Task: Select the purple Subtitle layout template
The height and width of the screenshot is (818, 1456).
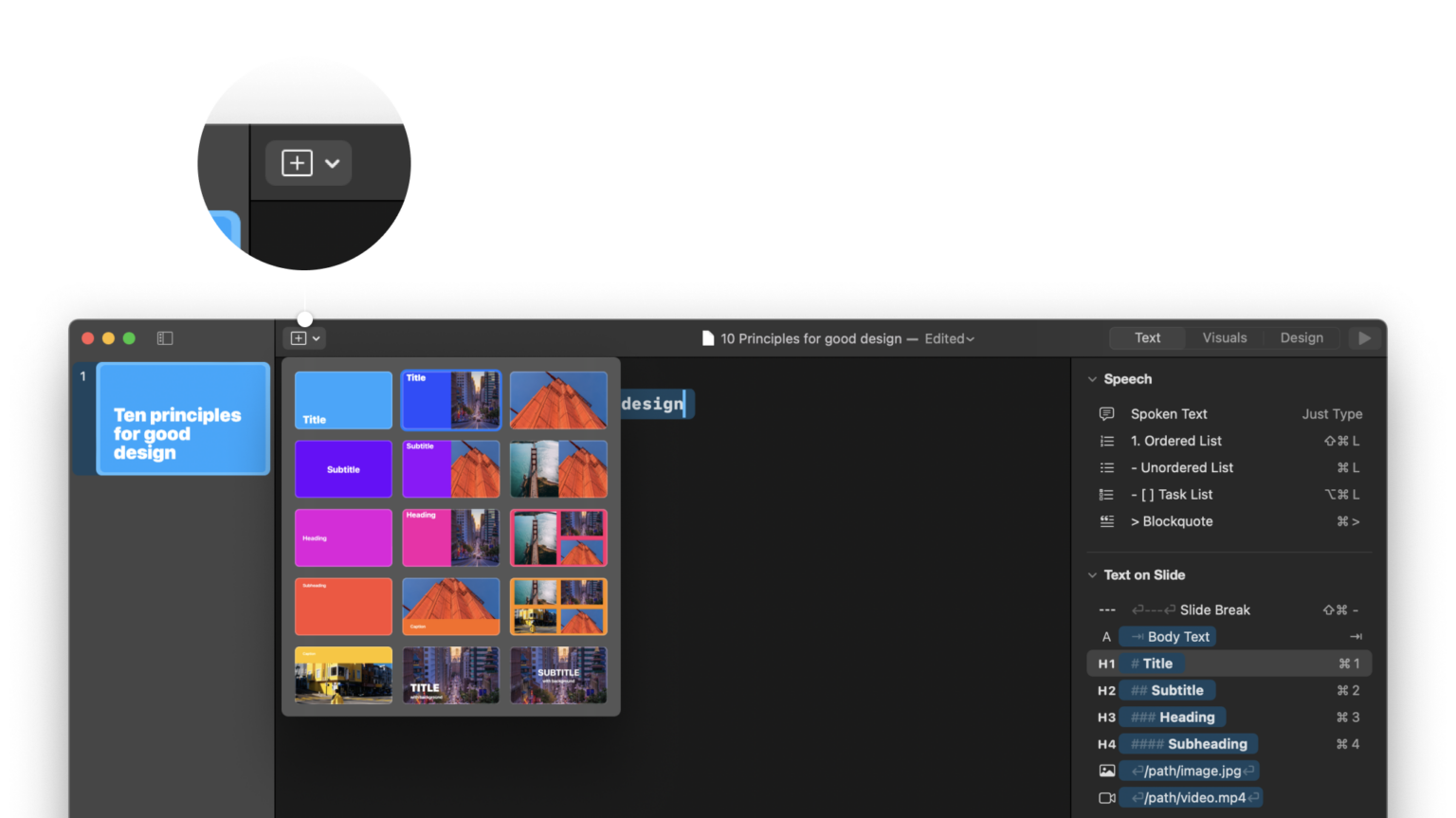Action: (343, 468)
